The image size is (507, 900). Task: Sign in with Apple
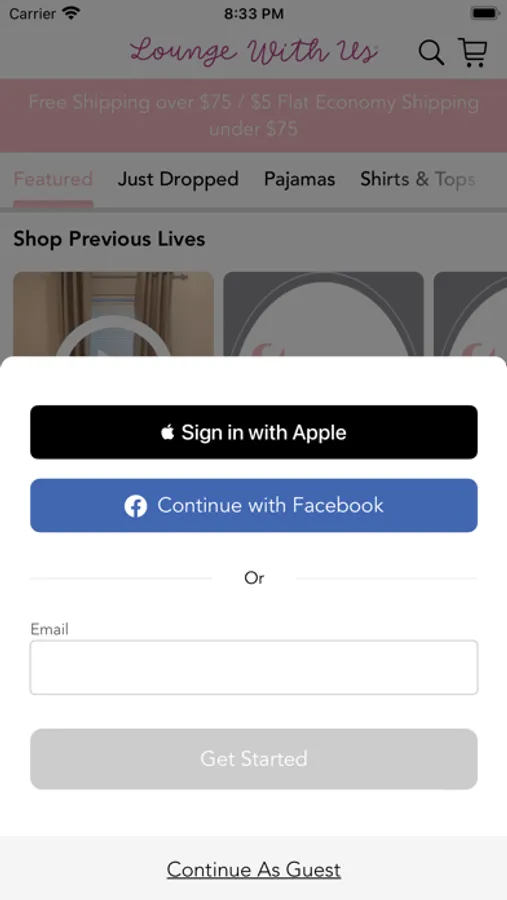coord(254,432)
